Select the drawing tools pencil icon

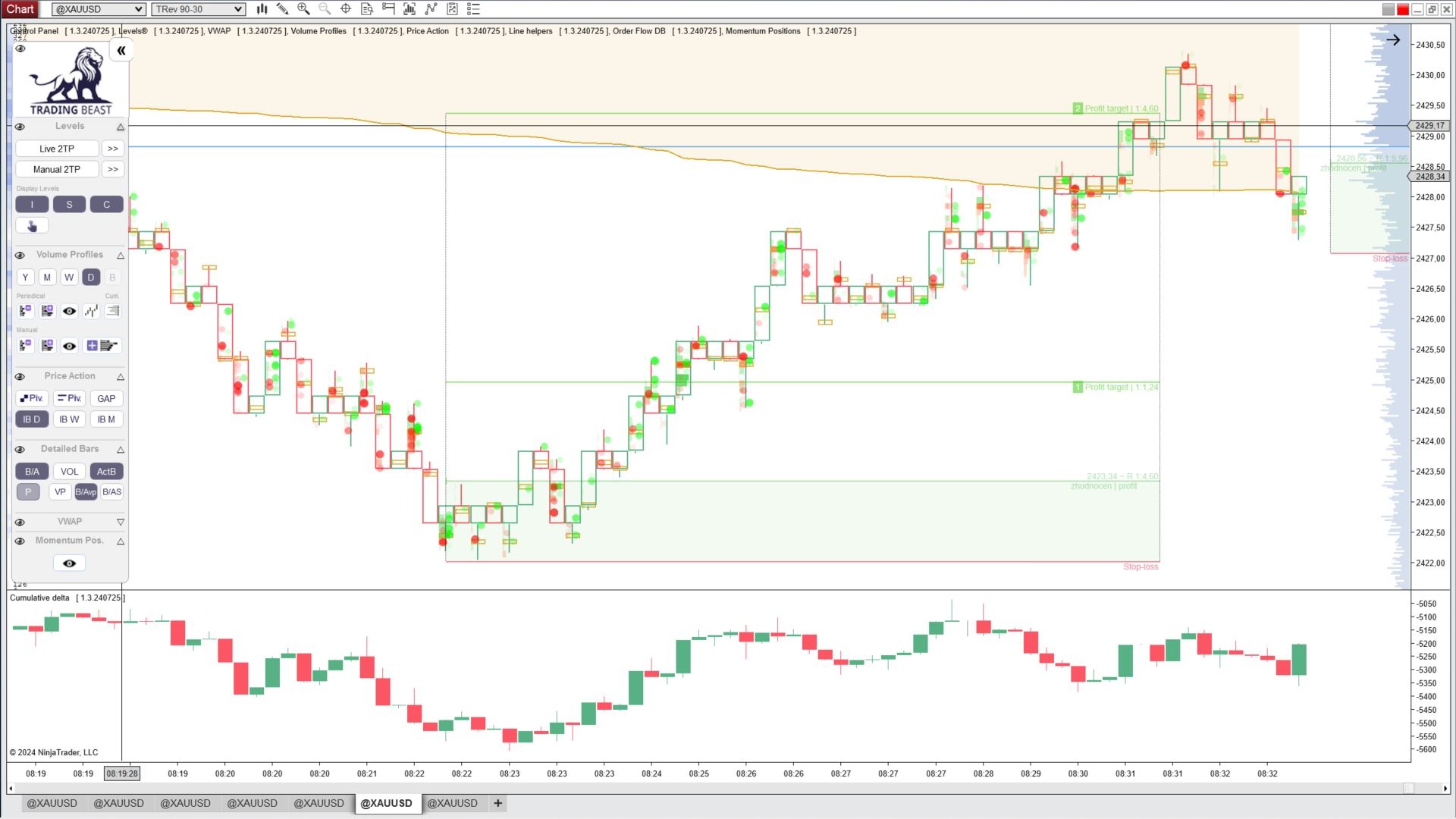282,9
